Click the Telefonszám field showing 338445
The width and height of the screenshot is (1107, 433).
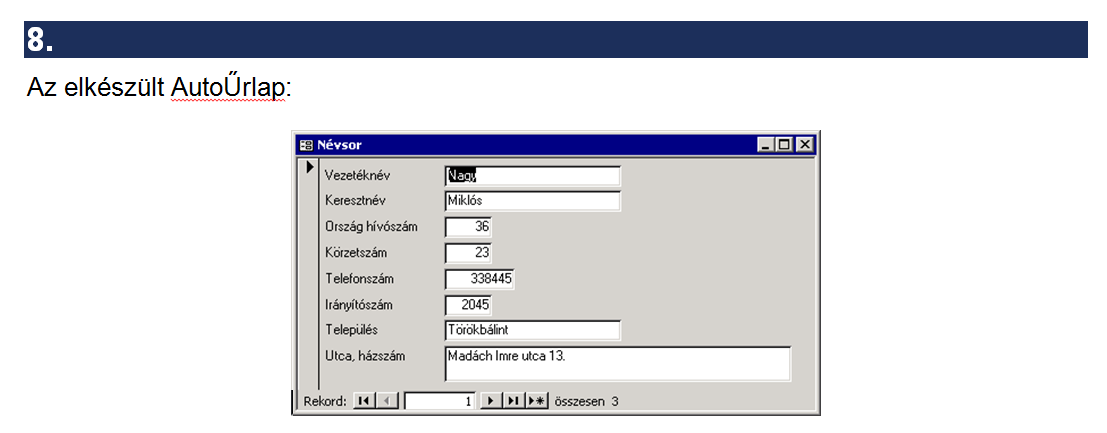[479, 279]
